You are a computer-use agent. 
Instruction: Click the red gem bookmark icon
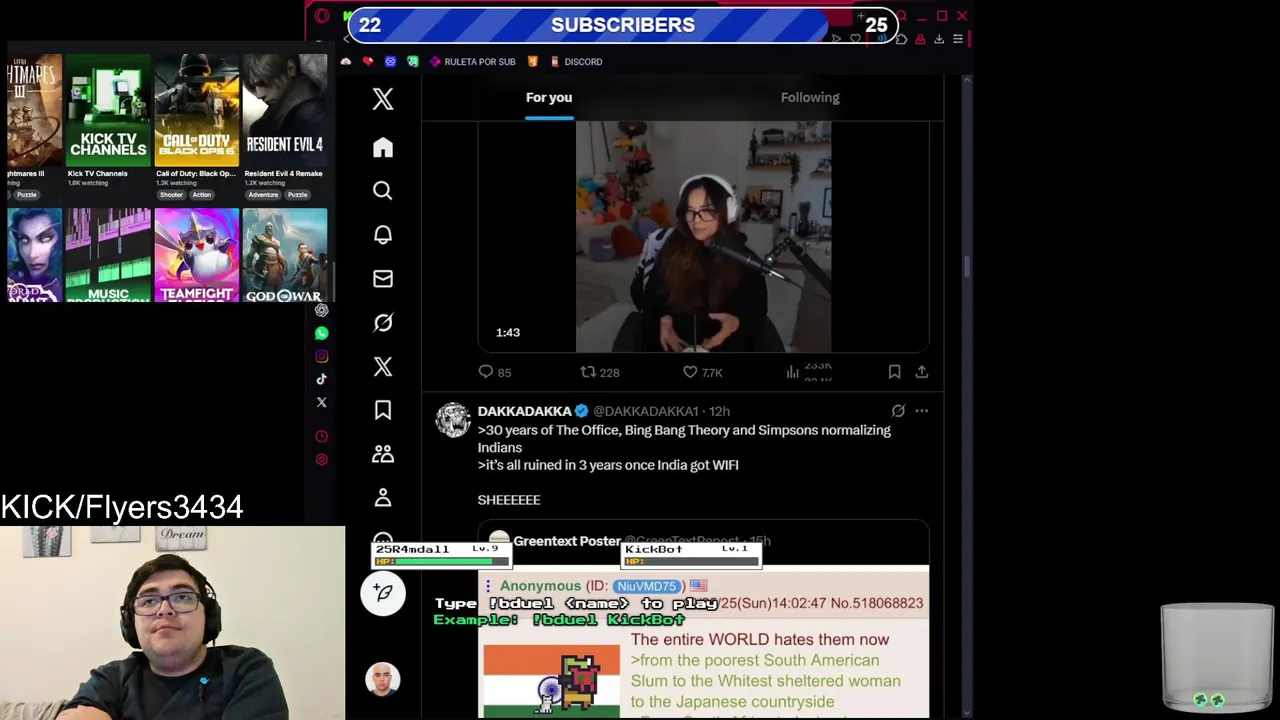368,62
